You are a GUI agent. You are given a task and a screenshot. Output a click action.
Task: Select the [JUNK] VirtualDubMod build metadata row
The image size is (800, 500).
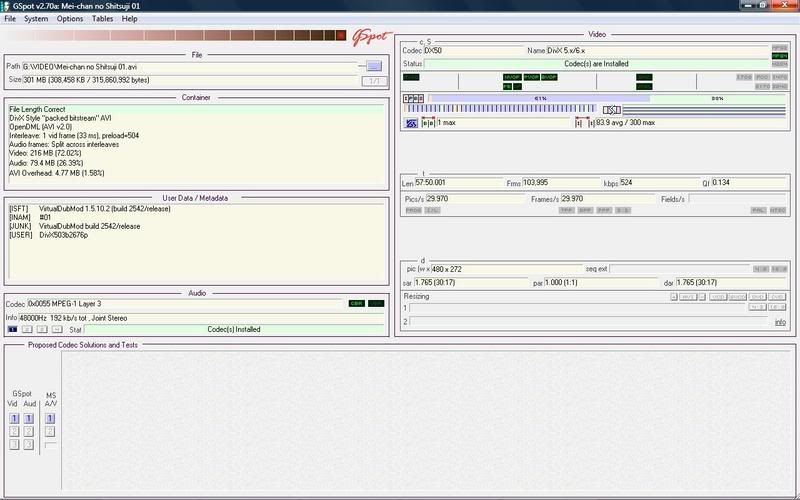[x=74, y=226]
